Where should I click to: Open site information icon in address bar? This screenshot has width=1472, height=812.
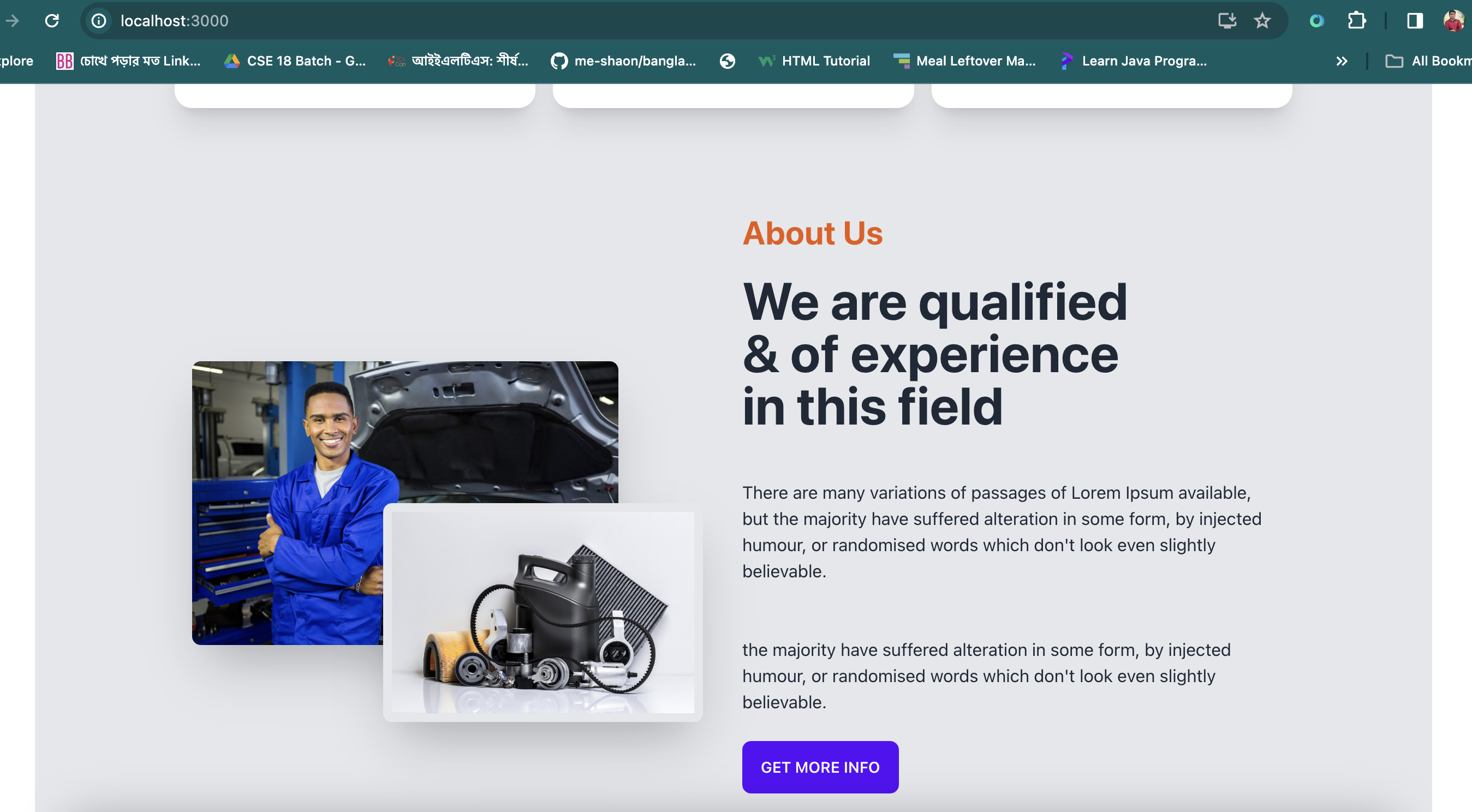99,21
